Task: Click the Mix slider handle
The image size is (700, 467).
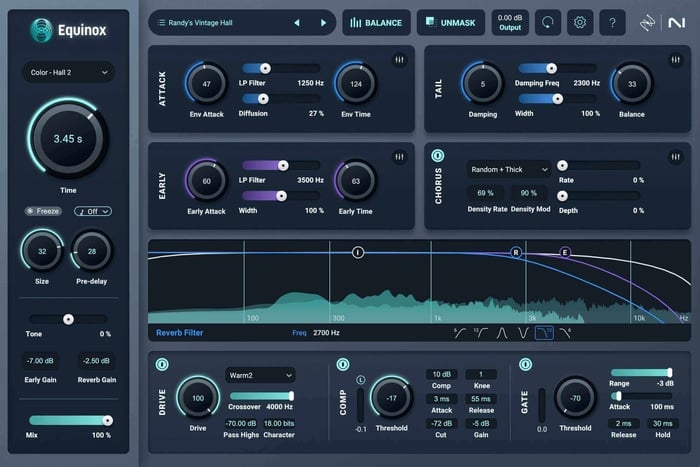Action: [108, 420]
